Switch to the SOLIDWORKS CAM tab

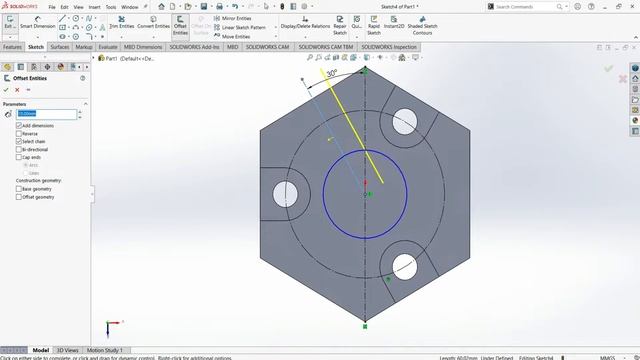[x=267, y=47]
